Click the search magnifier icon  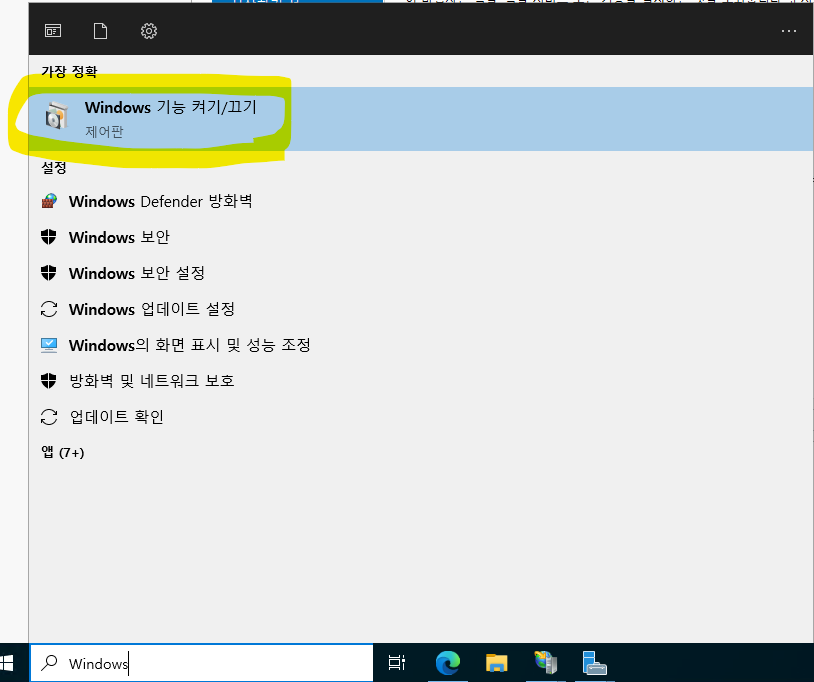(49, 663)
